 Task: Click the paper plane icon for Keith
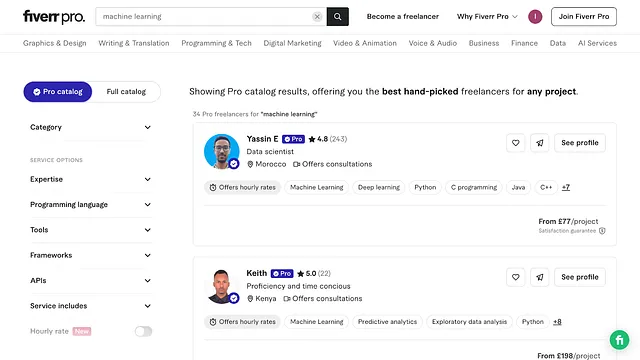point(540,277)
